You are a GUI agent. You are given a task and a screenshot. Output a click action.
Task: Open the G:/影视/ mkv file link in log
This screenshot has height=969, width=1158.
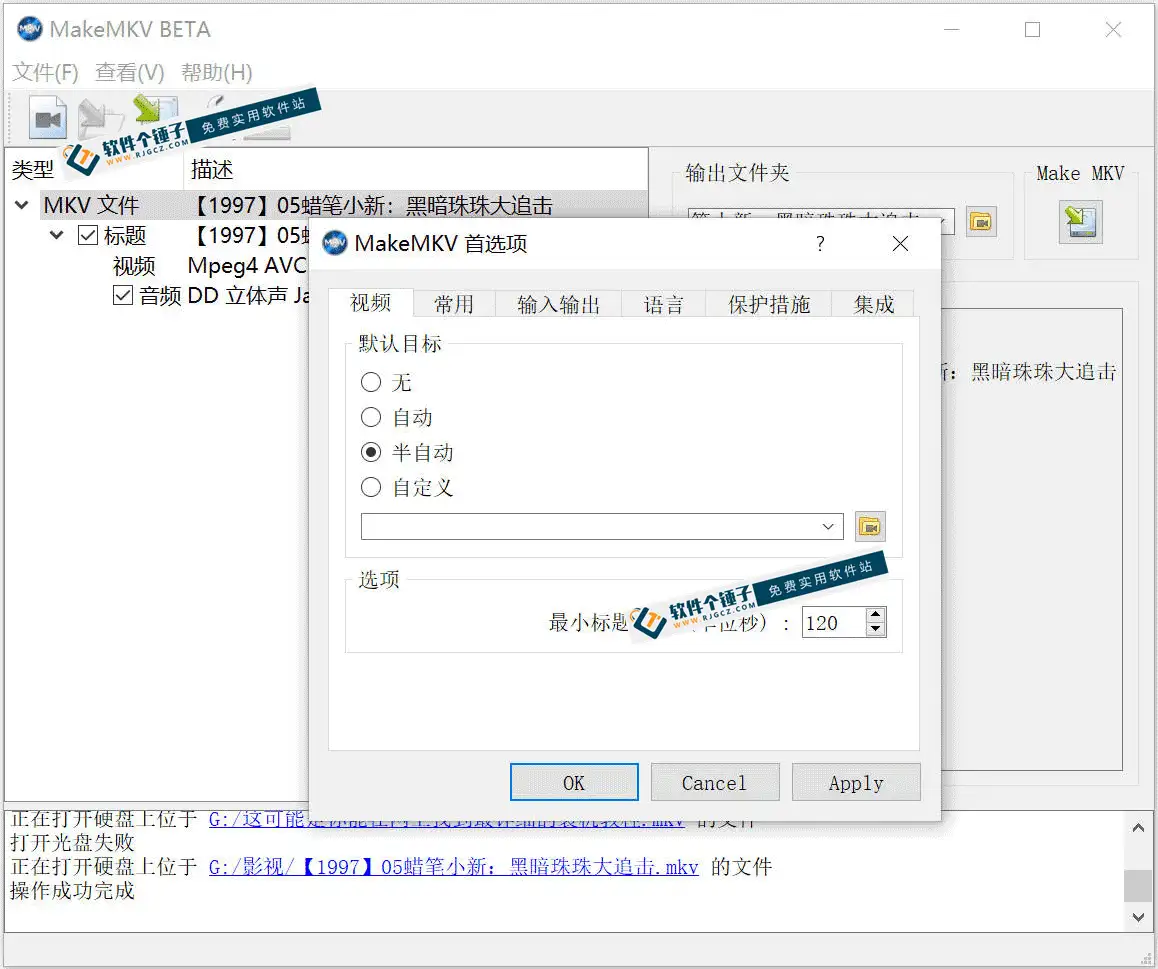coord(453,867)
